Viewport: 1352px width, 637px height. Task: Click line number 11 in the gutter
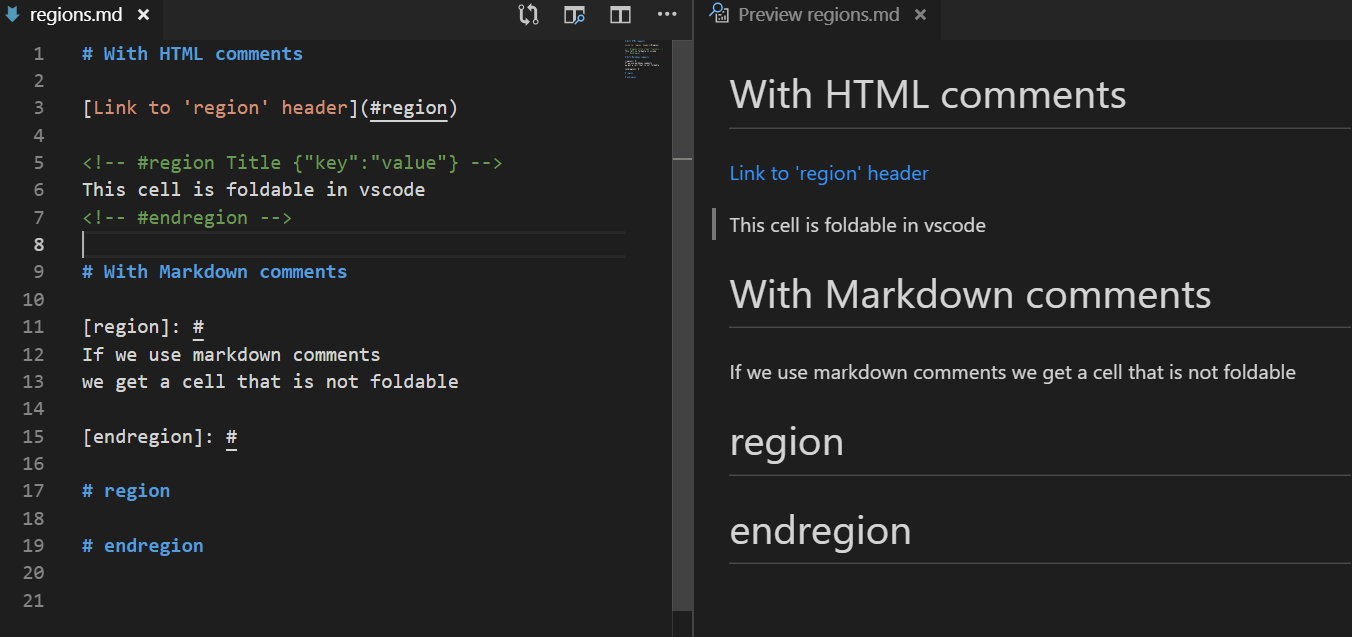coord(33,327)
